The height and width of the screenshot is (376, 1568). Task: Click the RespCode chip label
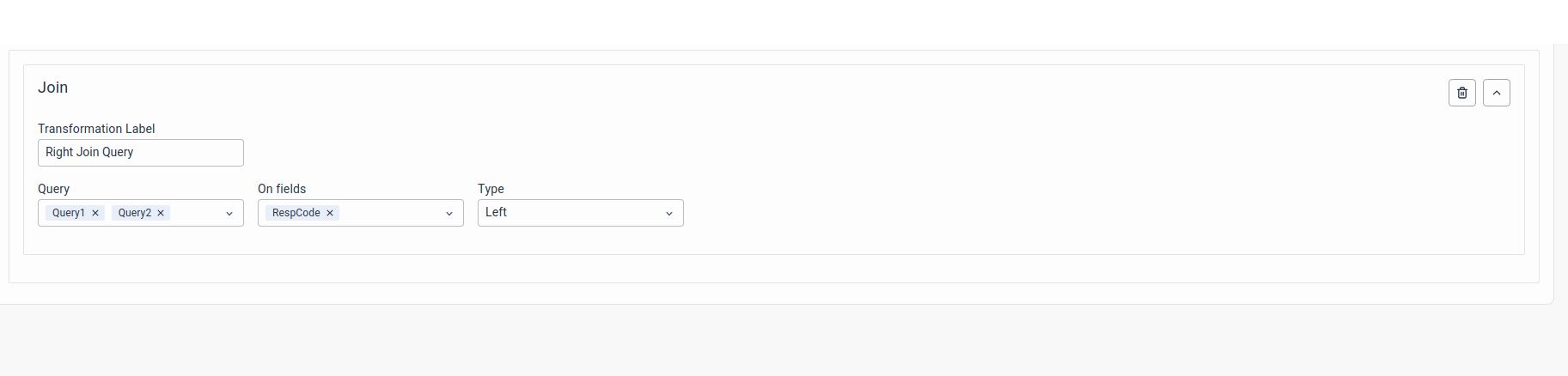pos(296,213)
